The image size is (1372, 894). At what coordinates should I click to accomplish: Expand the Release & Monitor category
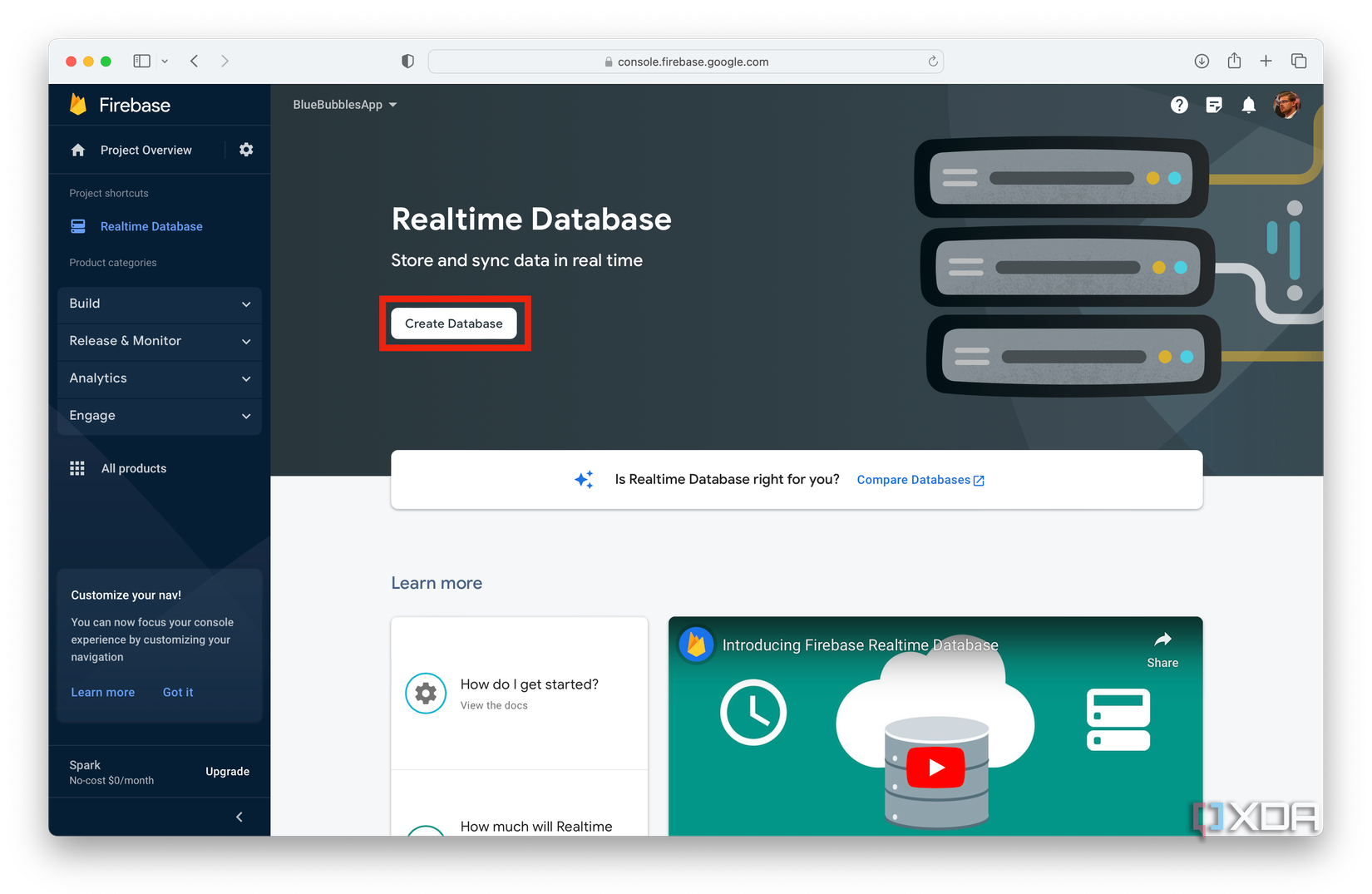tap(159, 341)
